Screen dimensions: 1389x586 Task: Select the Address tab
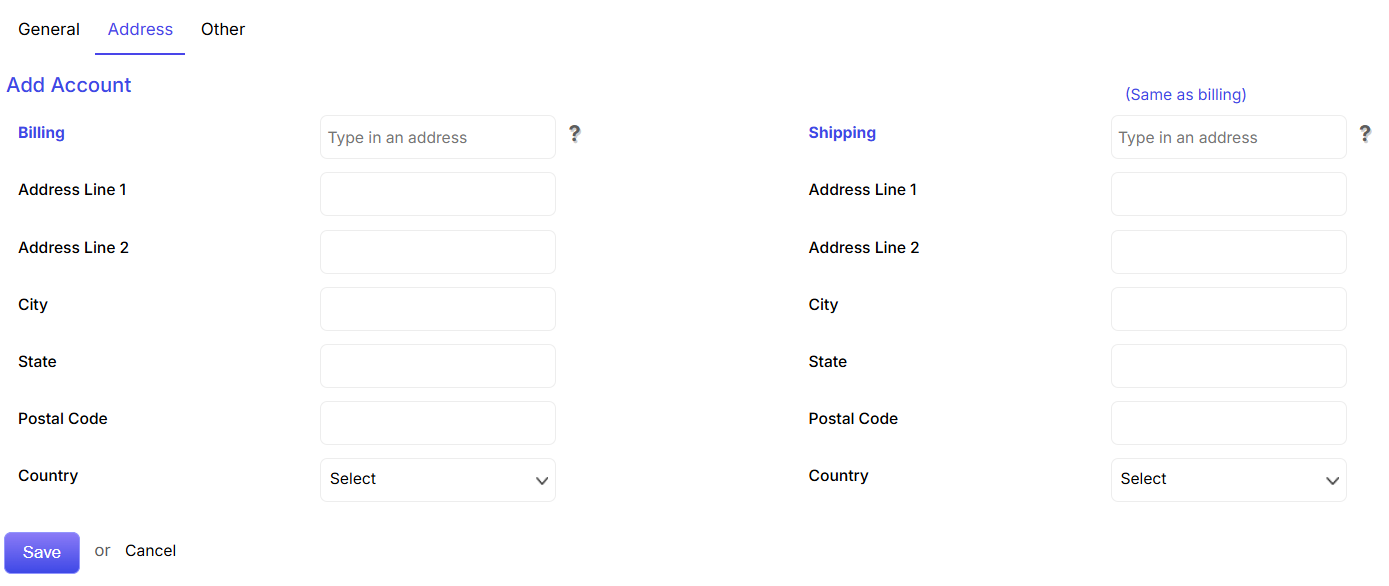tap(140, 29)
